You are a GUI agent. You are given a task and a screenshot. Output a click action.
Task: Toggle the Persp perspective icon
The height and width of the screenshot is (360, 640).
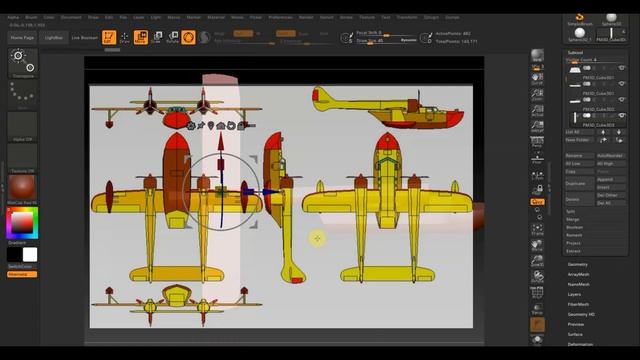537,142
